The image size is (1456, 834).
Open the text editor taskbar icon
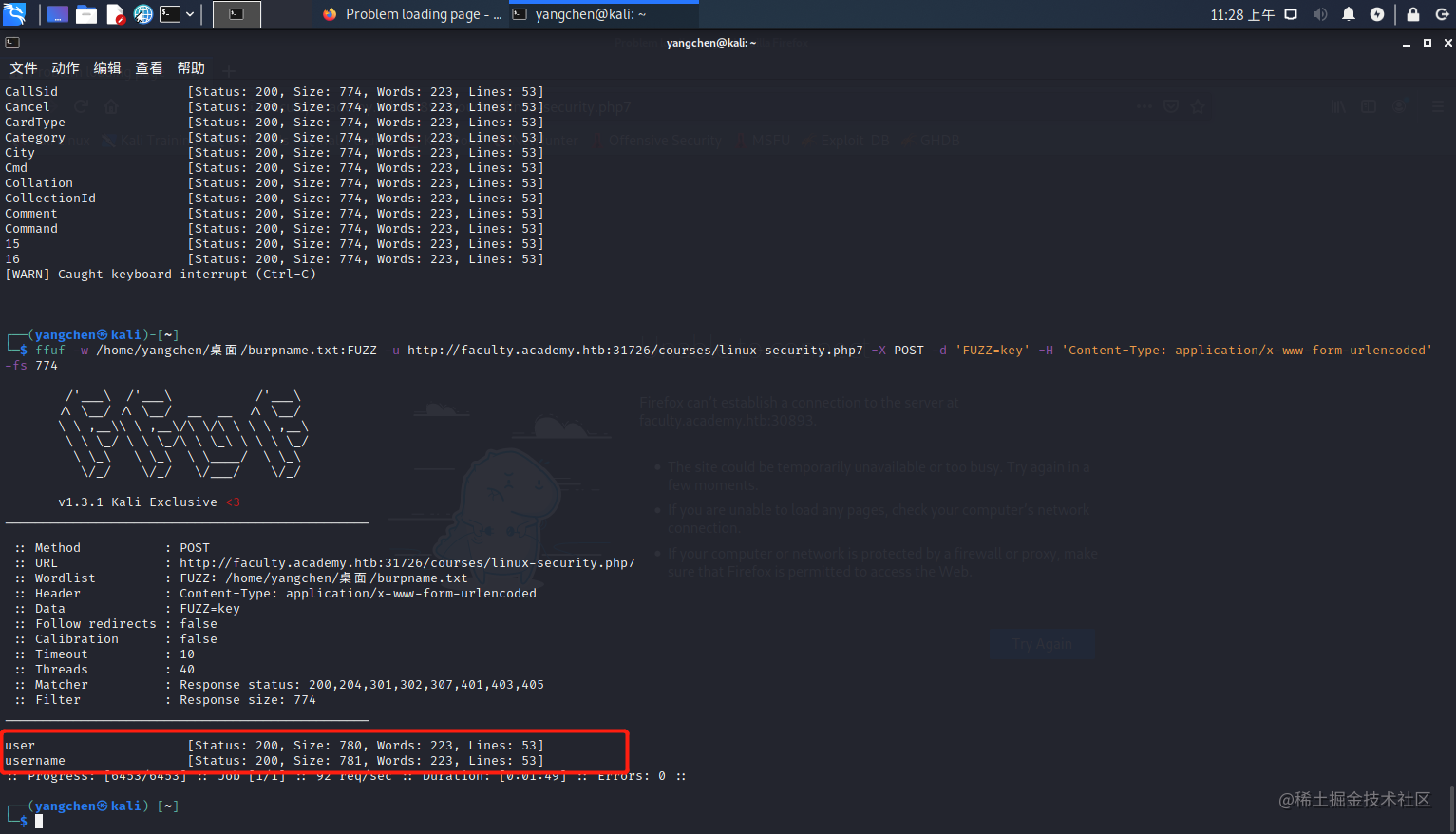point(116,14)
